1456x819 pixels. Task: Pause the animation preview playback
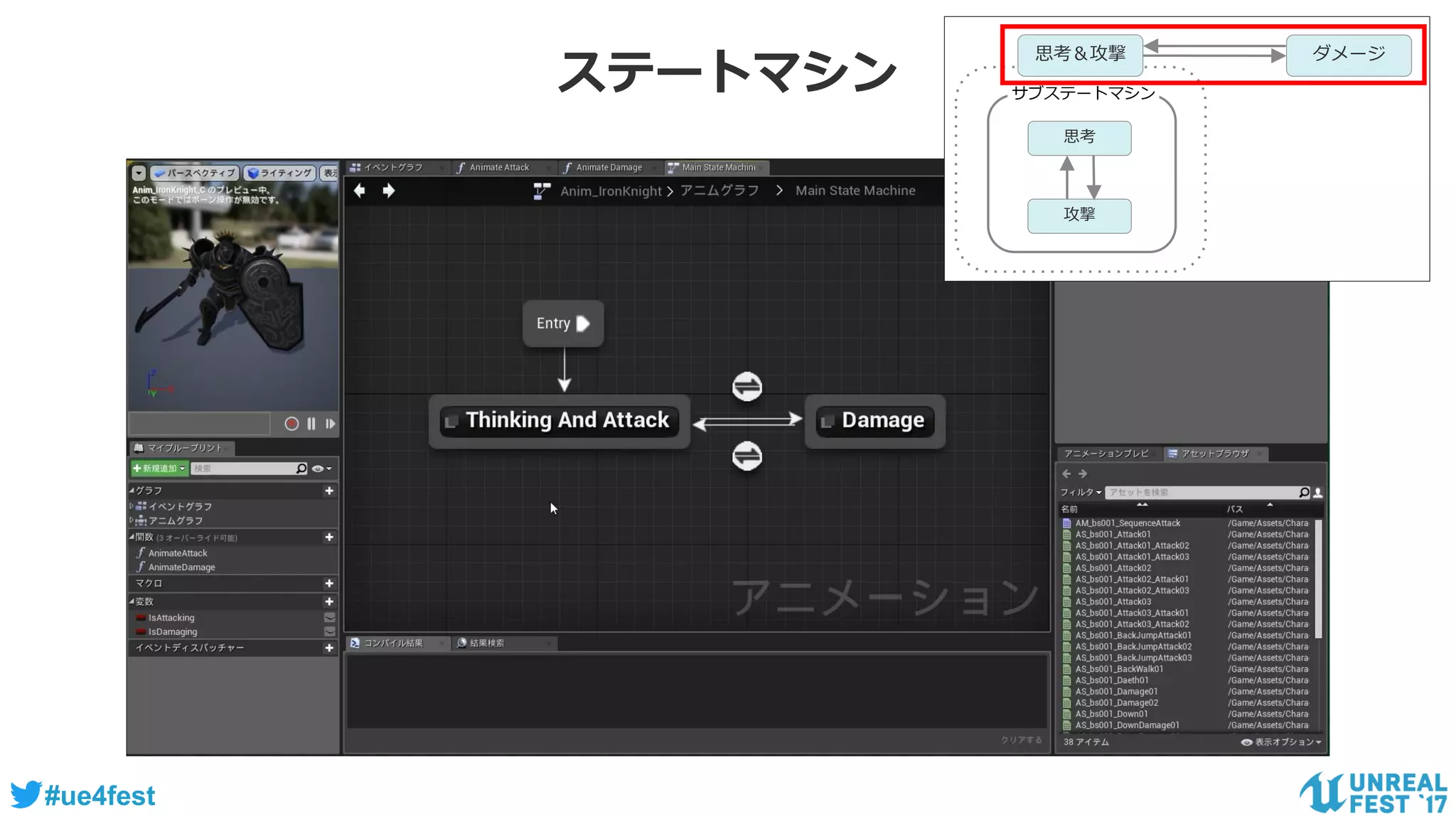tap(311, 424)
